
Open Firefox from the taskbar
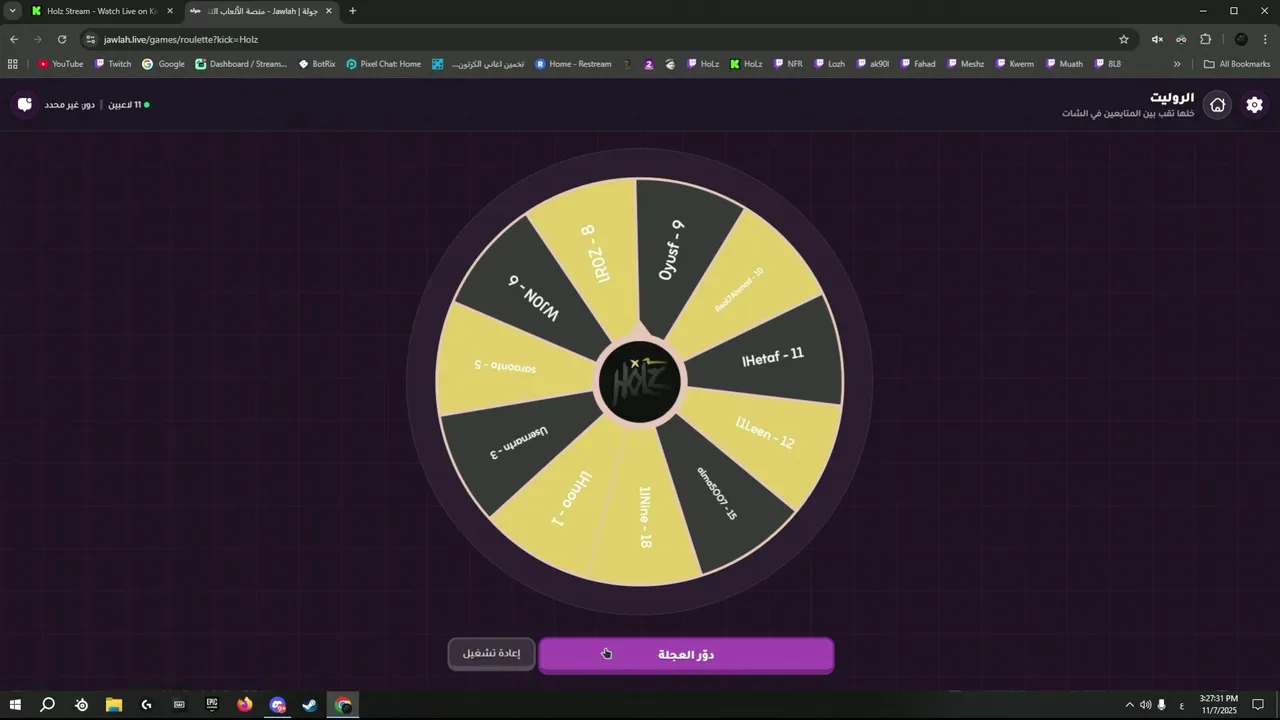pyautogui.click(x=245, y=705)
